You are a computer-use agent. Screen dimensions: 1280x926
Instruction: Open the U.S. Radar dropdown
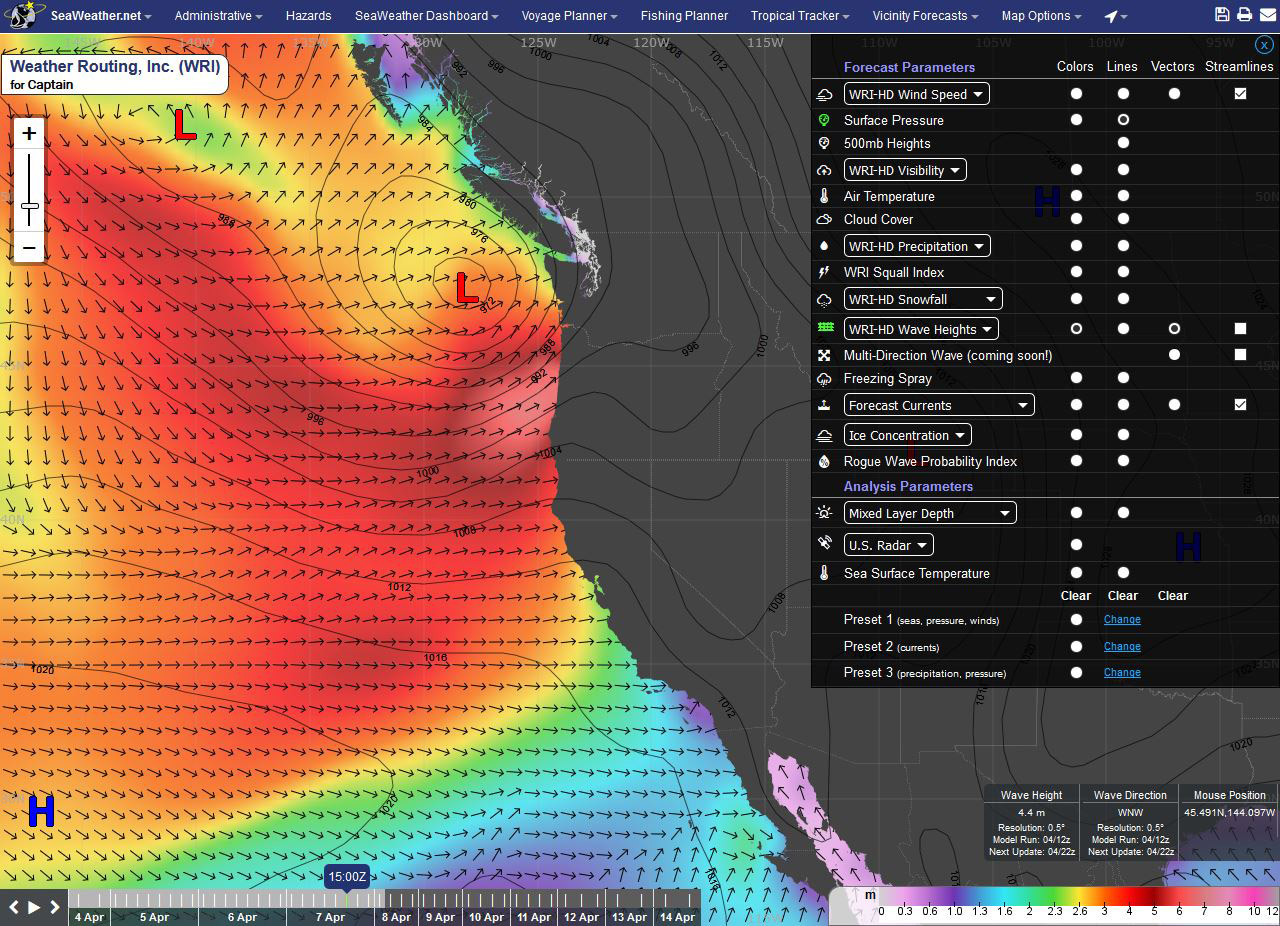pyautogui.click(x=888, y=545)
